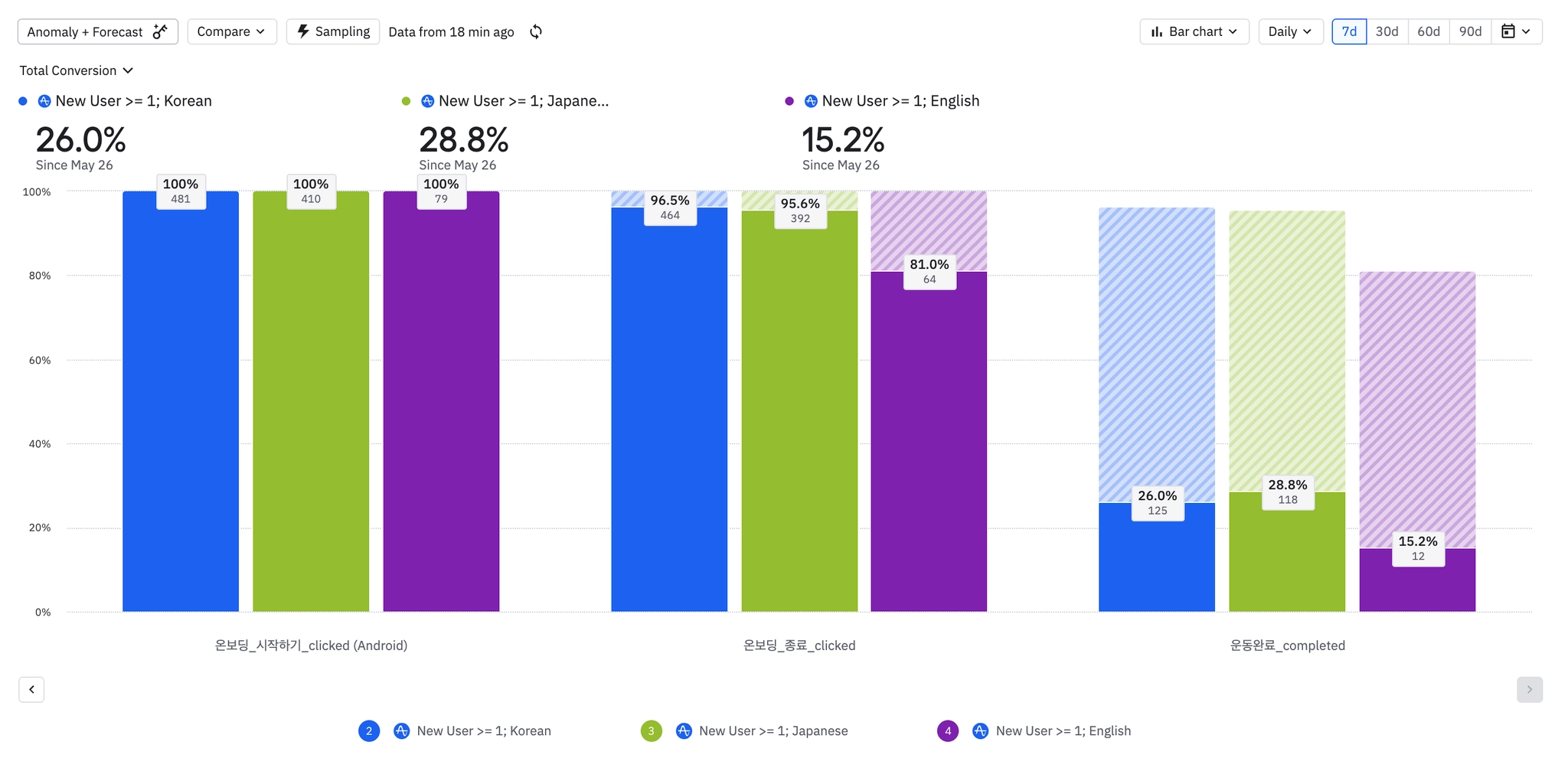
Task: Click the Anomaly + Forecast button
Action: click(x=98, y=31)
